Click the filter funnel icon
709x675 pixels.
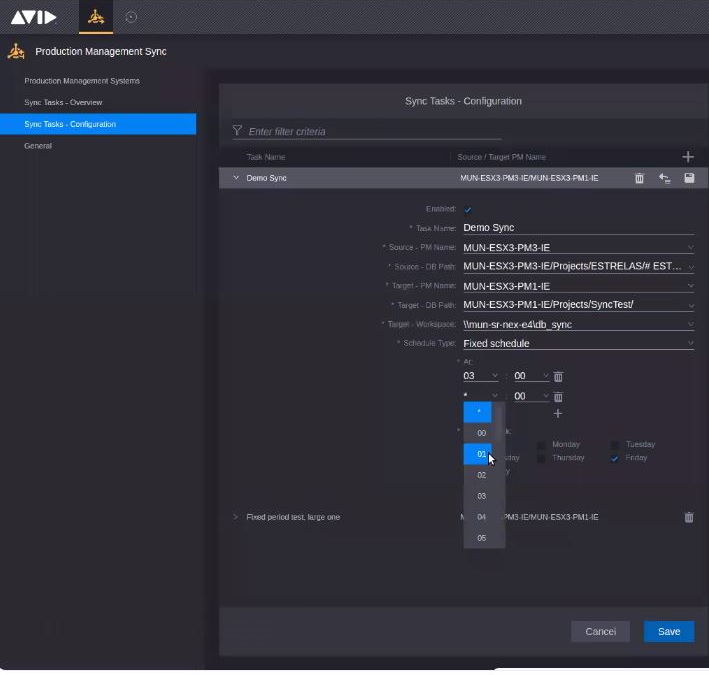coord(237,131)
